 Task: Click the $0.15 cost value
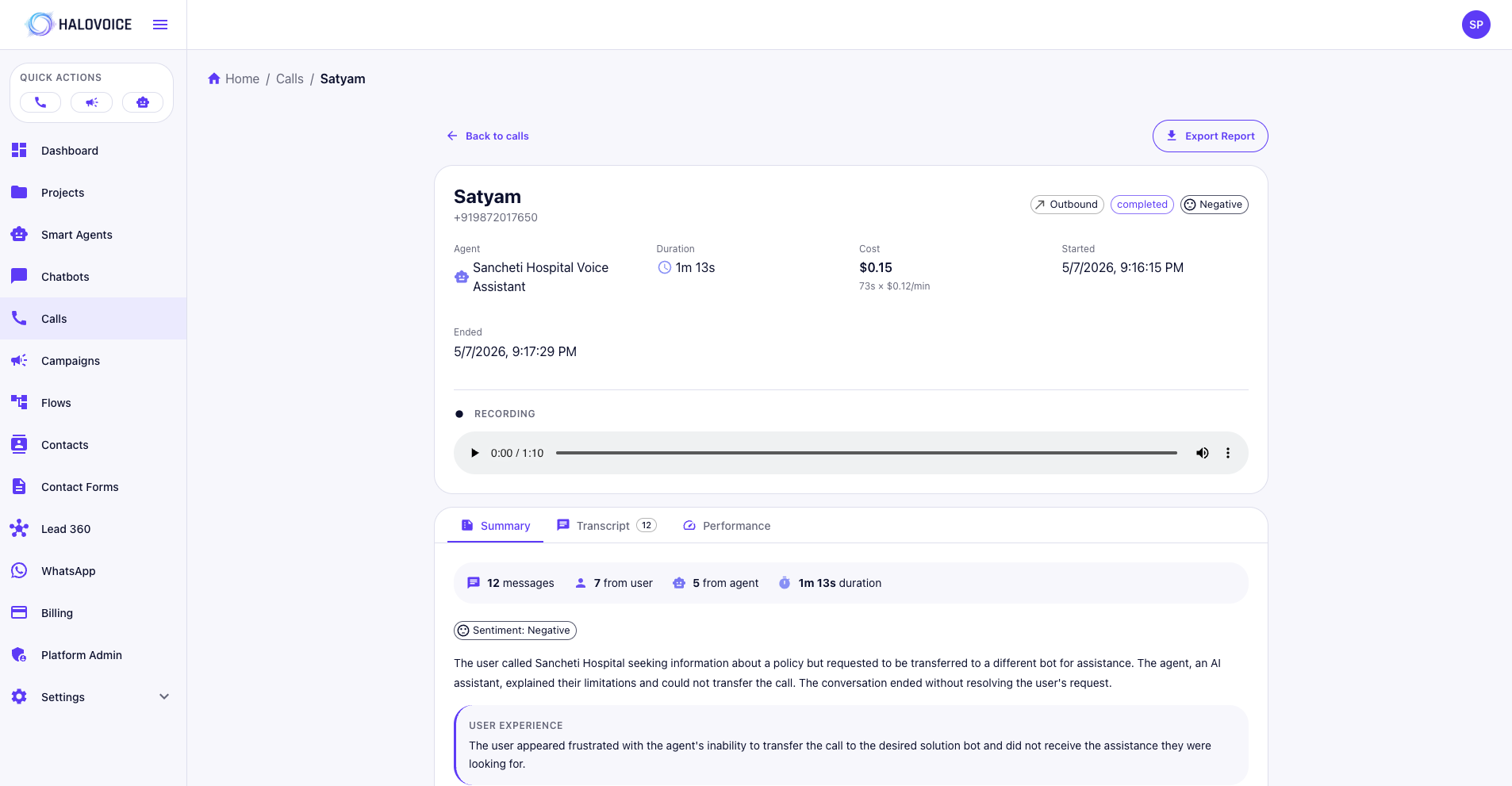click(x=876, y=267)
